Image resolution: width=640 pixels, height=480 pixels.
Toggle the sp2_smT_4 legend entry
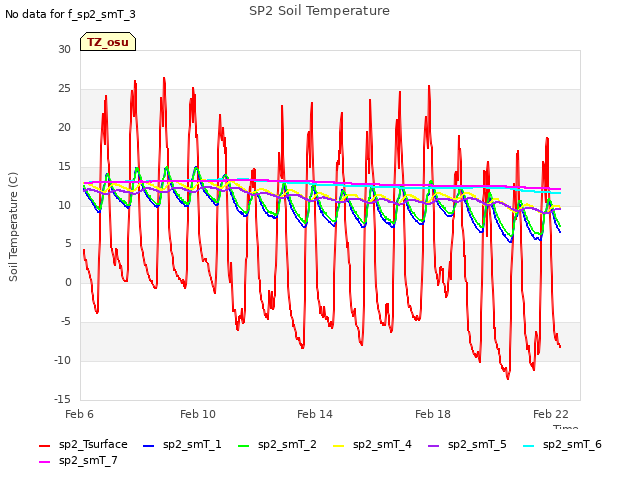[x=372, y=444]
